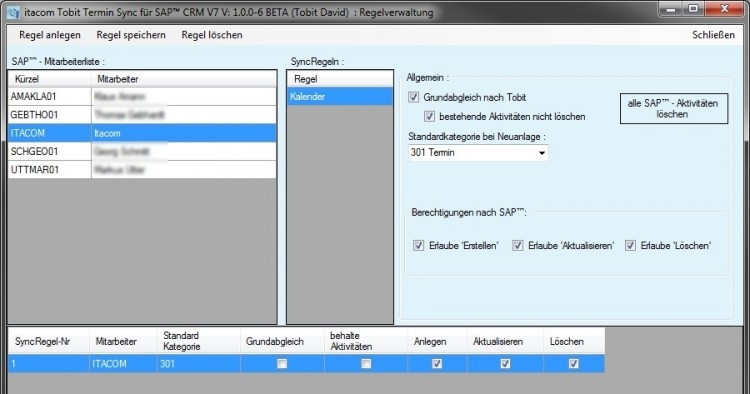This screenshot has width=750, height=394.
Task: Click alle SAP-Aktivitäten löschen button
Action: tap(673, 109)
